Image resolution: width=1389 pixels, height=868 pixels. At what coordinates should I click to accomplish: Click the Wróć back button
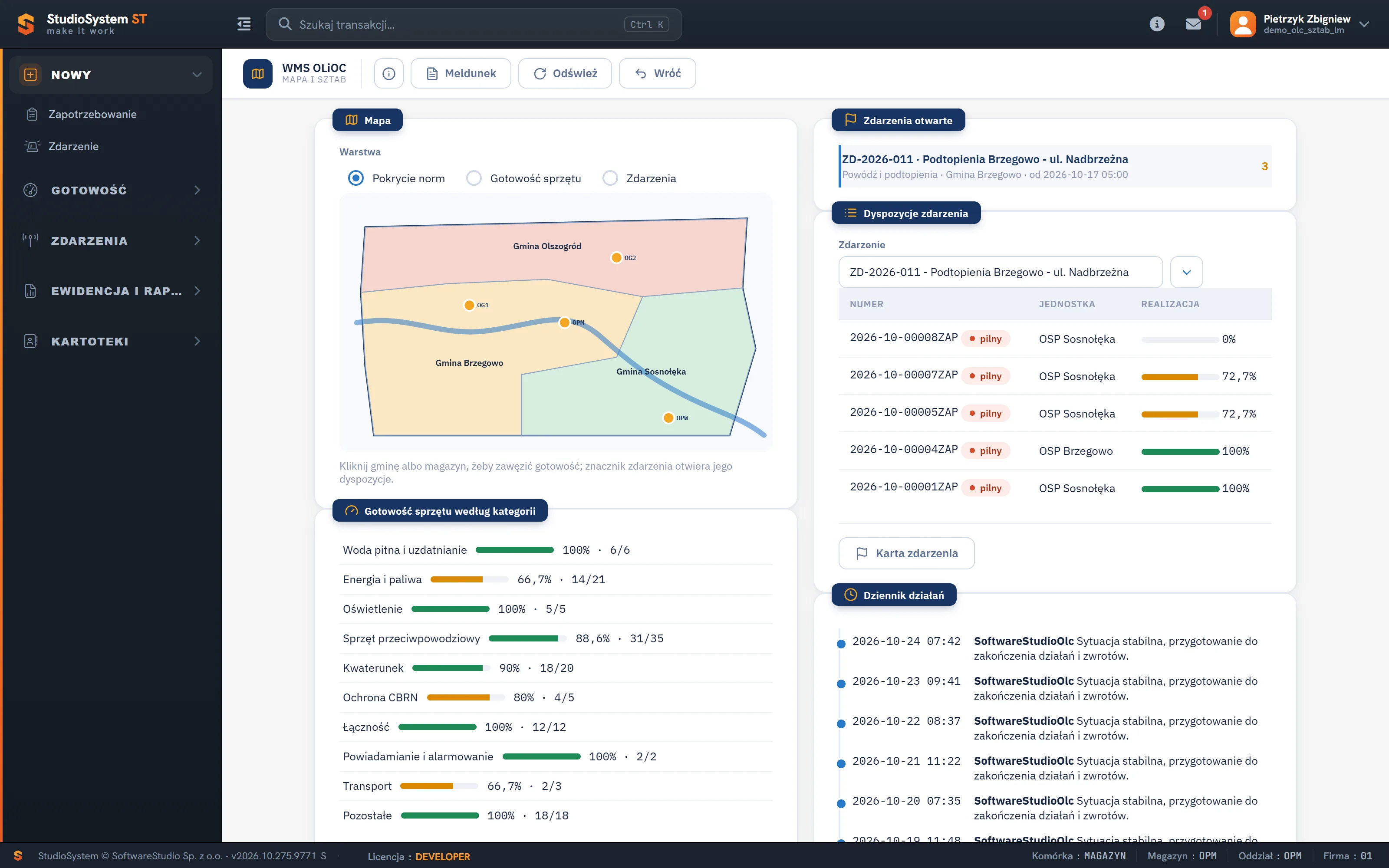click(657, 73)
